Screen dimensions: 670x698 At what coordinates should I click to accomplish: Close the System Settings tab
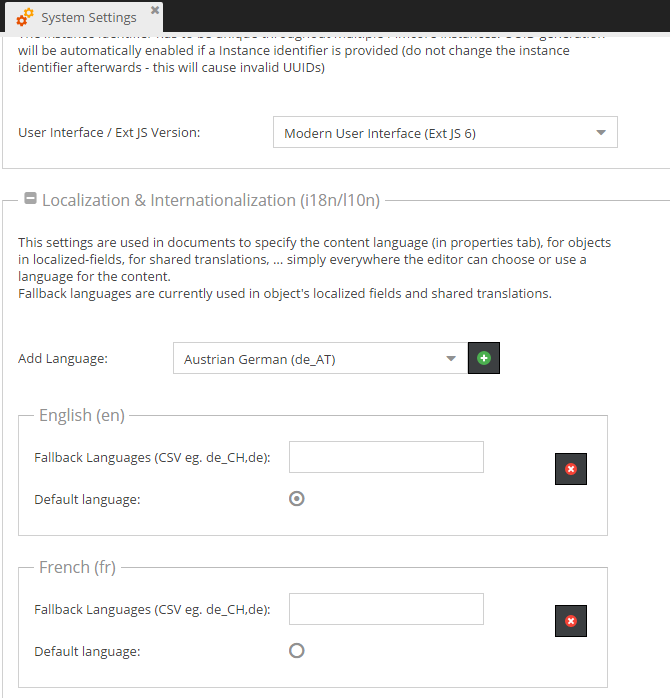[x=154, y=11]
